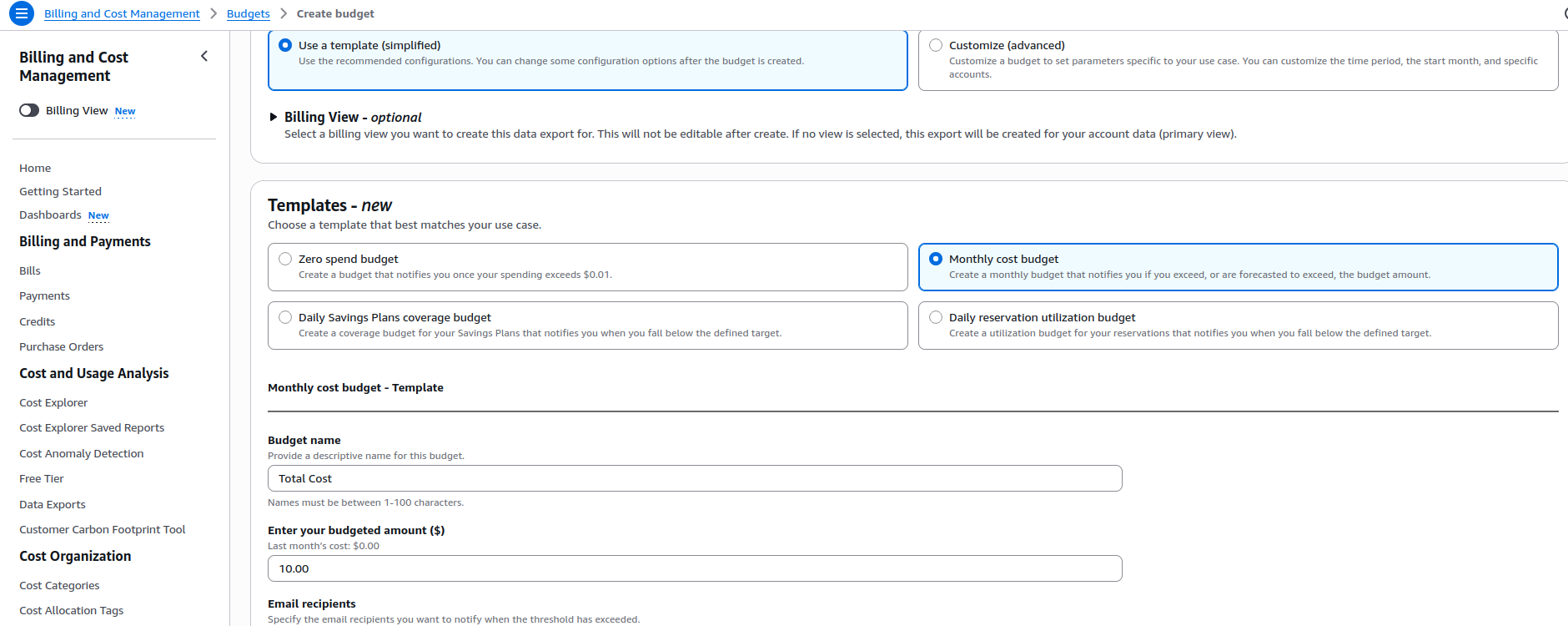Select Daily Savings Plans coverage budget option

tap(285, 317)
